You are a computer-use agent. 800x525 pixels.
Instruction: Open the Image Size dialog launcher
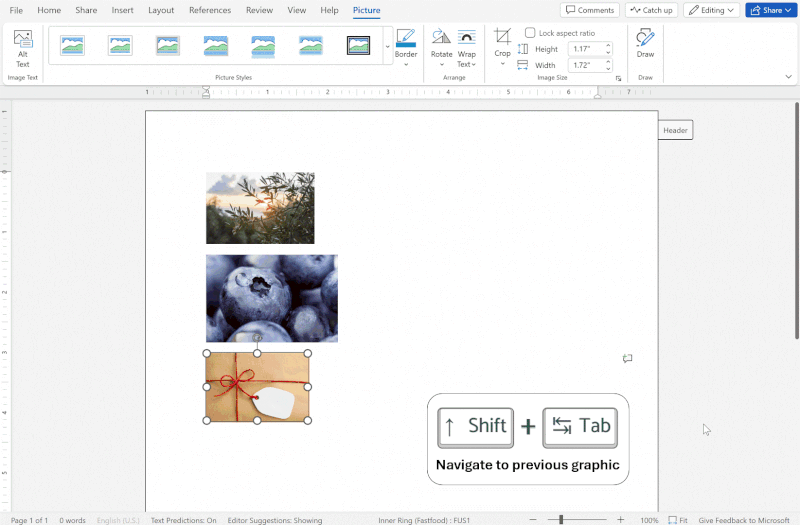[618, 78]
